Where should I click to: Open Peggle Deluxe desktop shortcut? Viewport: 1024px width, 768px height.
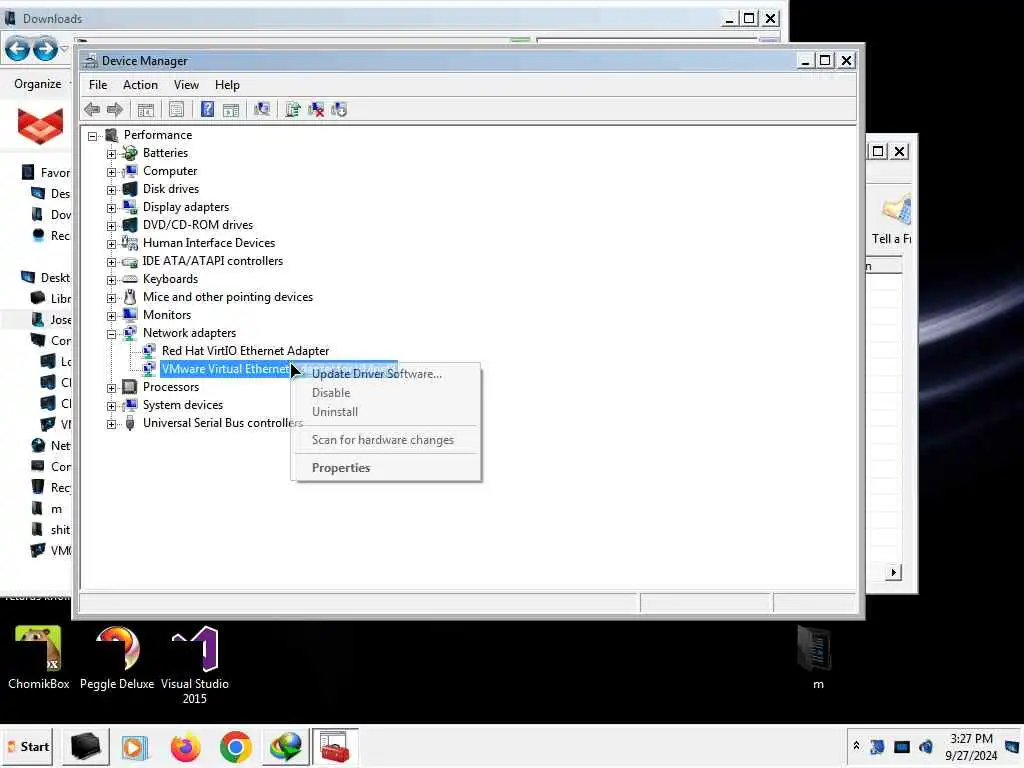(x=117, y=657)
